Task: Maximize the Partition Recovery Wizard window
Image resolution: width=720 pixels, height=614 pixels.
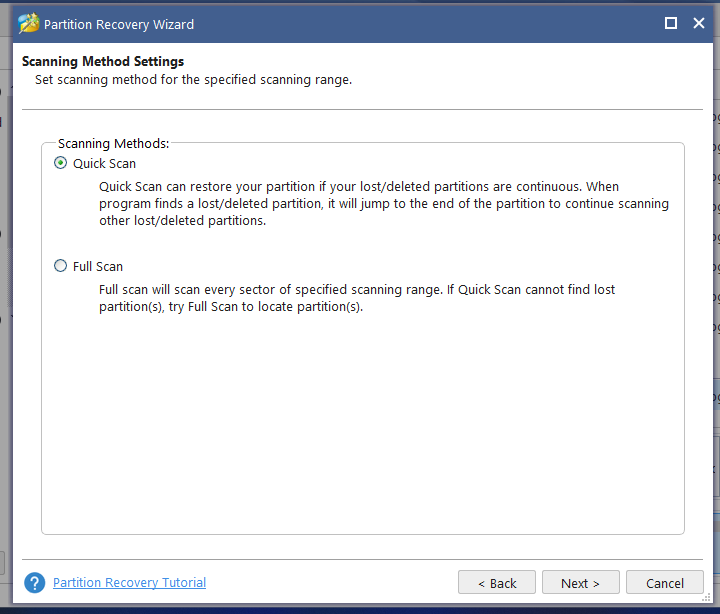Action: point(671,23)
